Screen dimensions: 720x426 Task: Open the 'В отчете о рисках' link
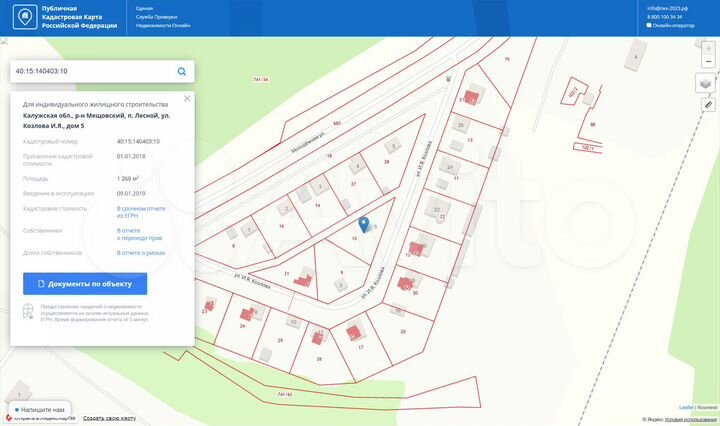141,253
